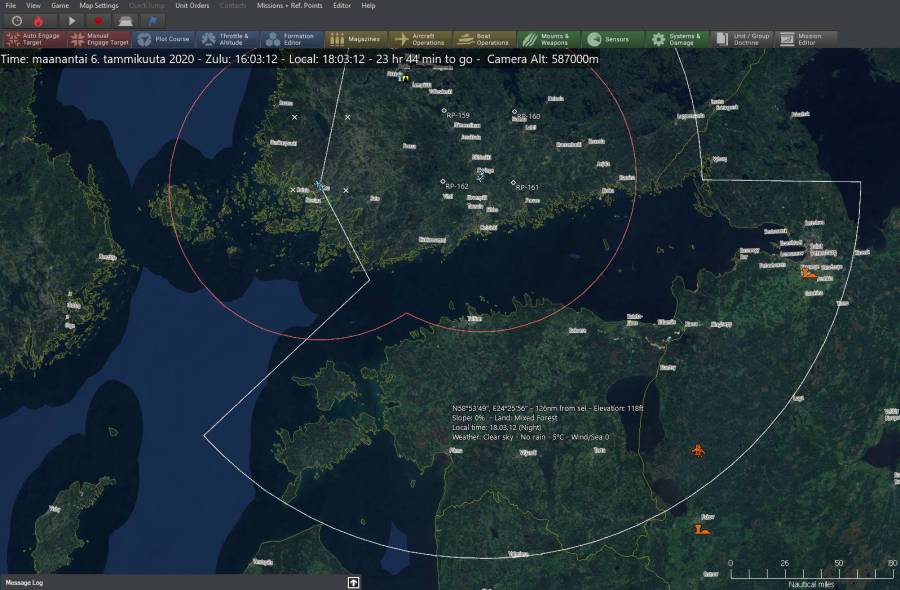Open the Unit Orders menu

192,6
